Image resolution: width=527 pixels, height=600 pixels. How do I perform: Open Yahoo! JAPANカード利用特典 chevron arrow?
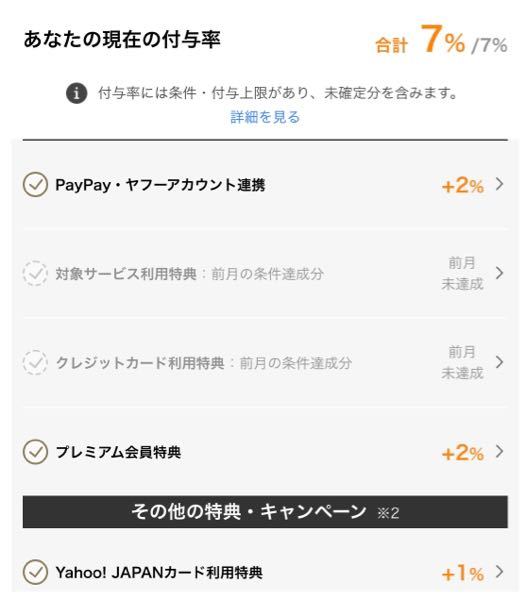click(499, 572)
